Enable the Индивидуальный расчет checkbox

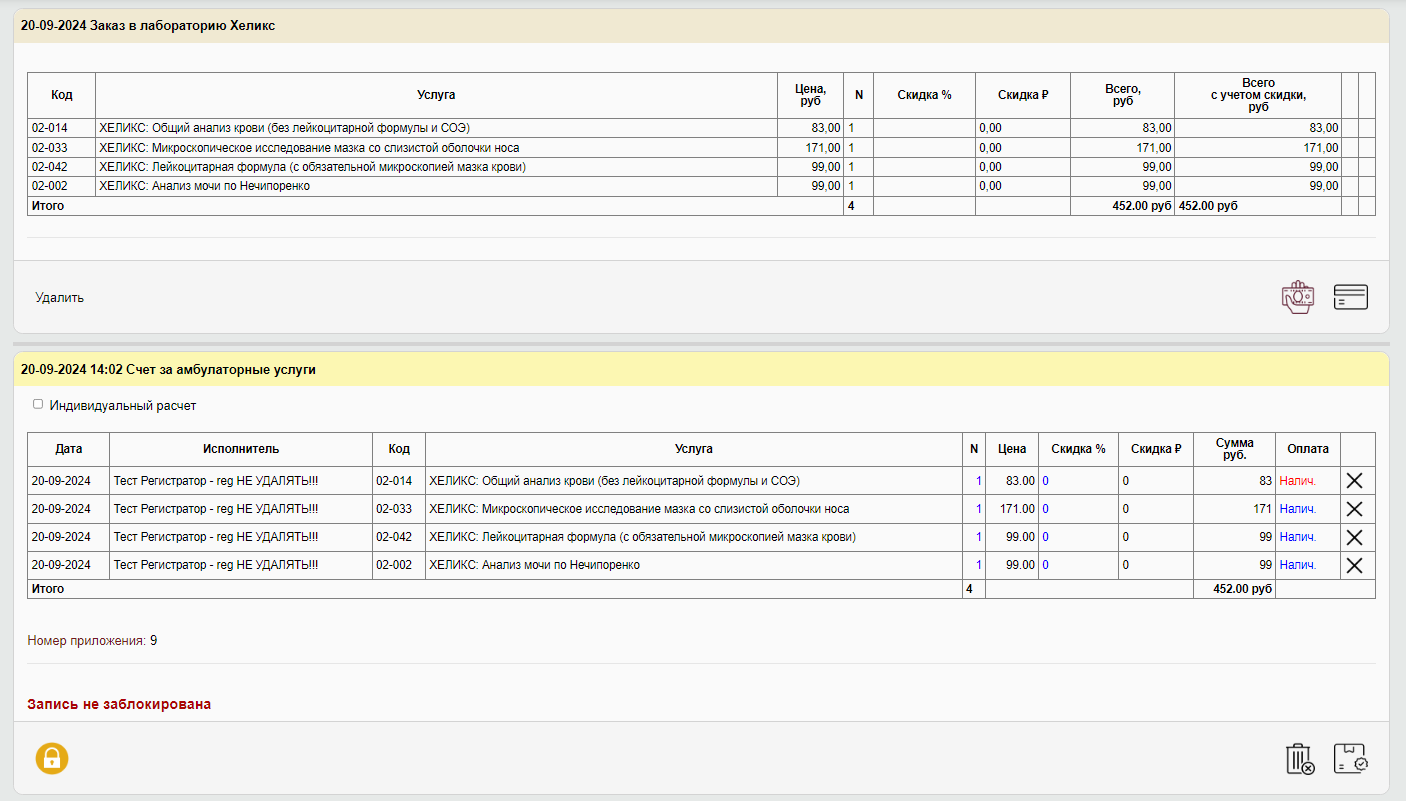[38, 405]
